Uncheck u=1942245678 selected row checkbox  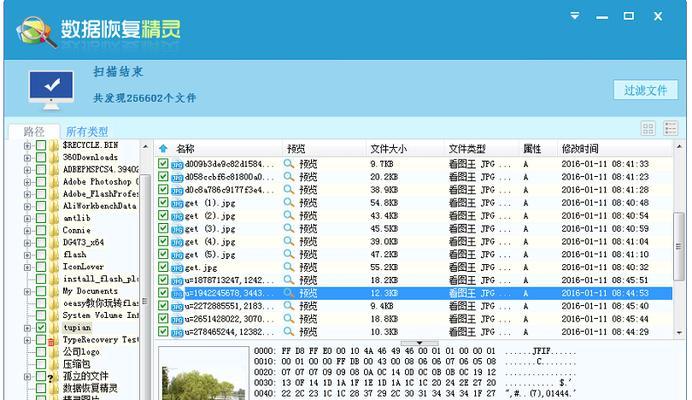[x=163, y=293]
